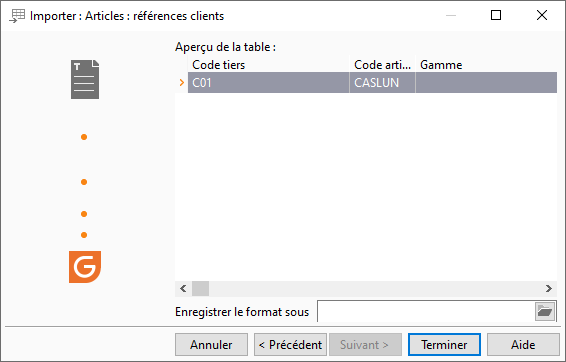The width and height of the screenshot is (566, 362).
Task: Open help via the Aide button
Action: [523, 345]
